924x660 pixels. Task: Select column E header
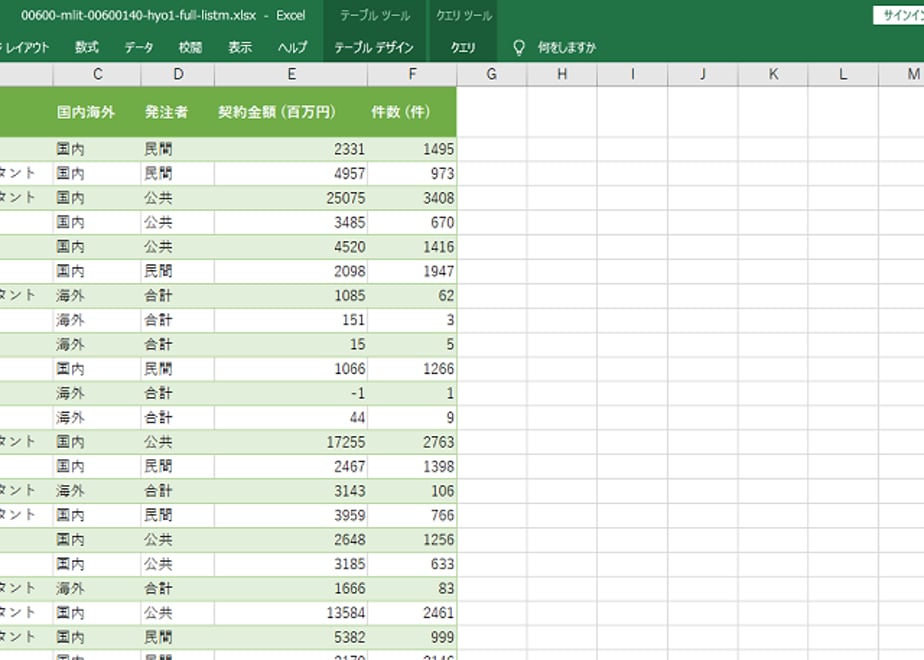click(291, 74)
